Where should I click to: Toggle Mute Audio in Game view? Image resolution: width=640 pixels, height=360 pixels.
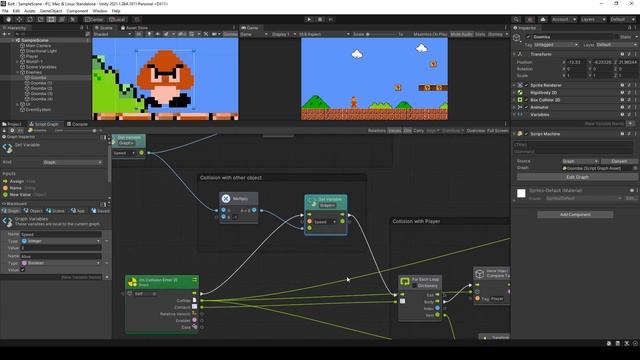[x=461, y=34]
